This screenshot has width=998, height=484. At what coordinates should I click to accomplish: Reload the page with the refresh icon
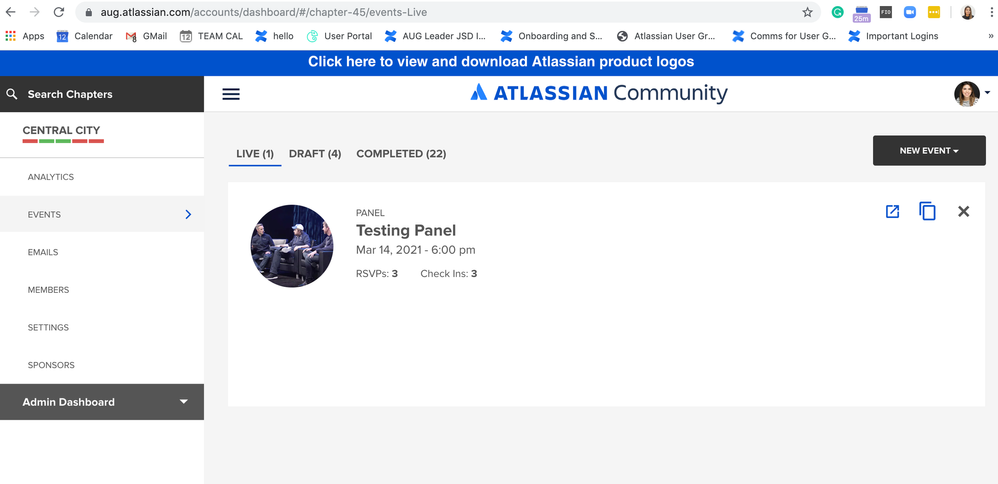point(59,12)
